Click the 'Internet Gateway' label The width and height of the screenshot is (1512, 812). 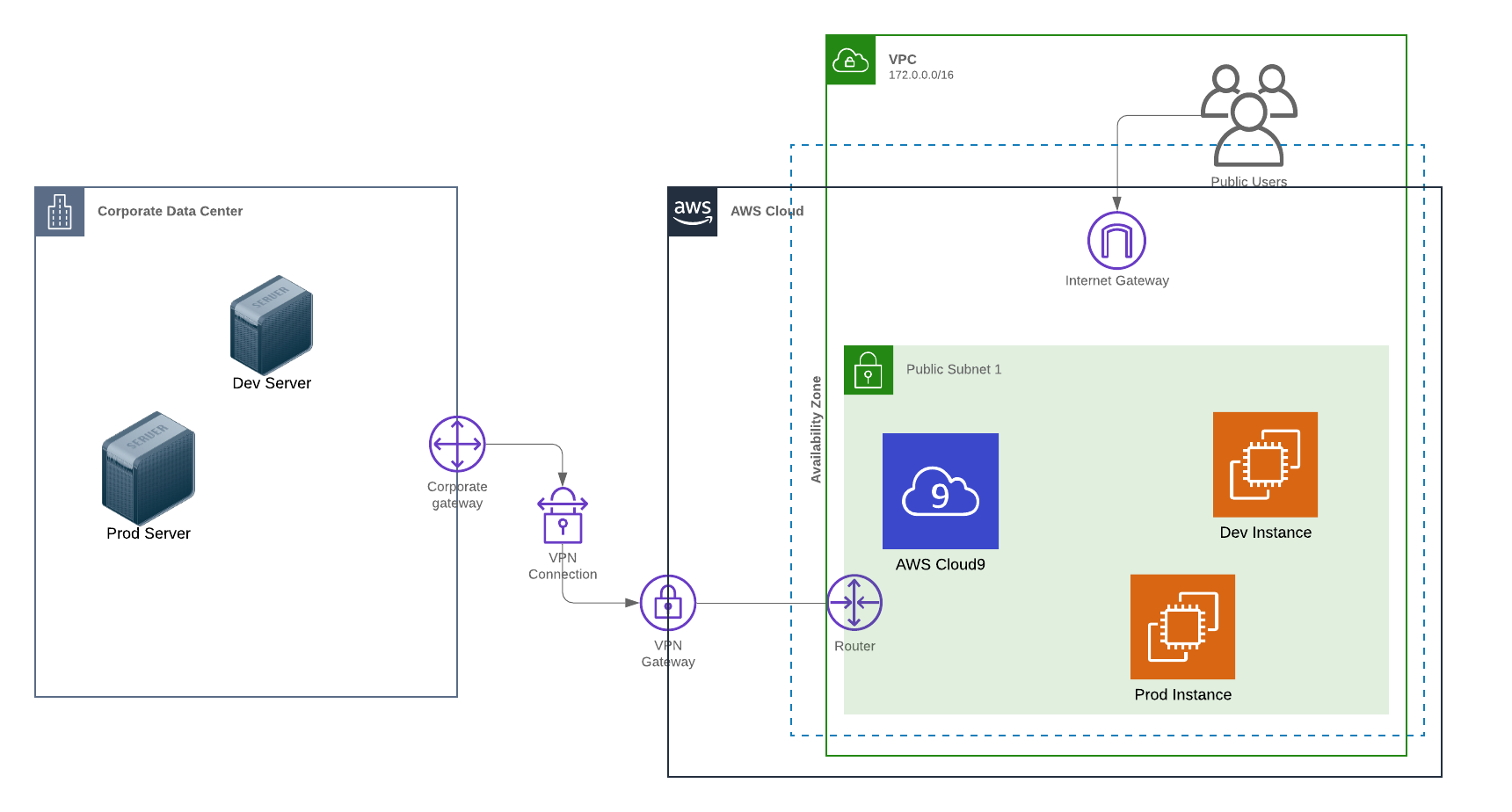1117,280
